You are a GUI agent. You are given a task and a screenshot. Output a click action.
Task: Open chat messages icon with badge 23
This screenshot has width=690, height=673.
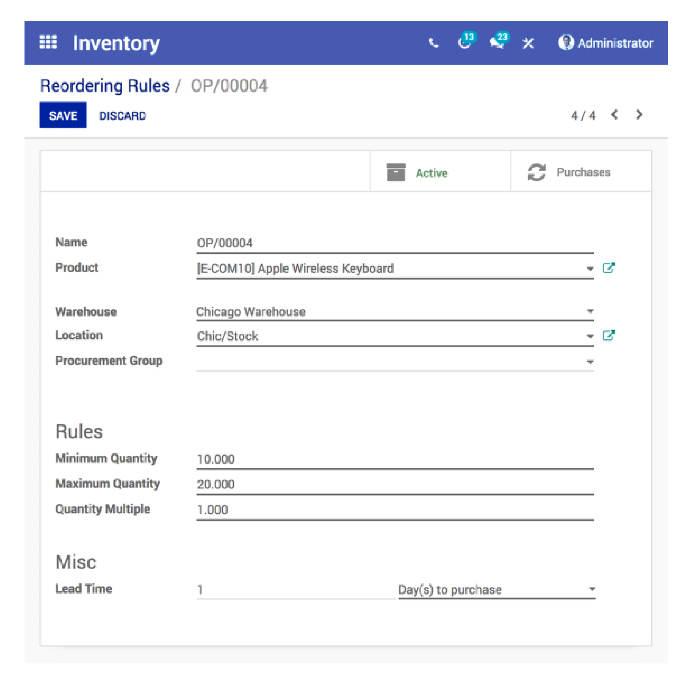click(497, 43)
